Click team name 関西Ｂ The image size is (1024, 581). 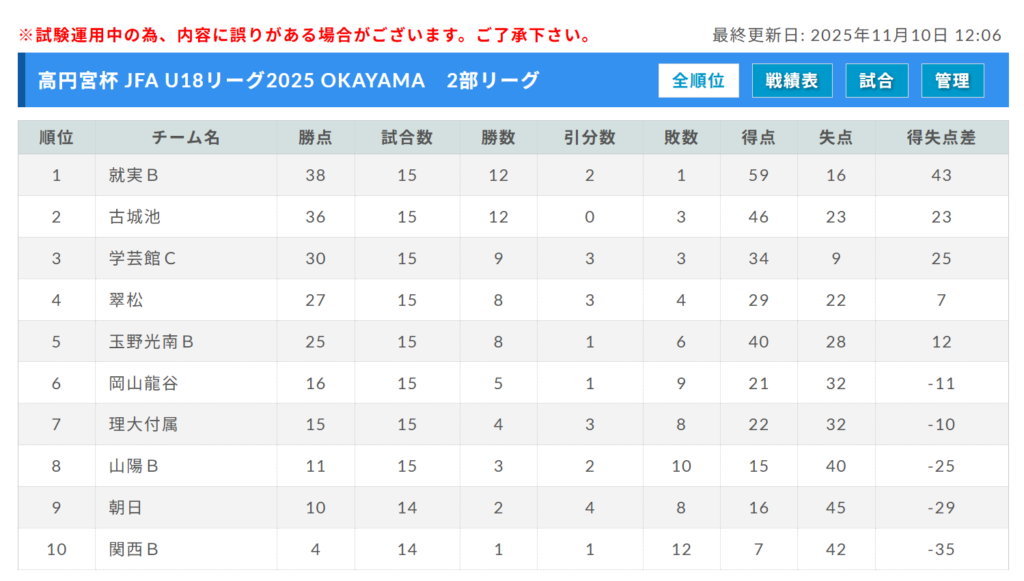click(134, 549)
